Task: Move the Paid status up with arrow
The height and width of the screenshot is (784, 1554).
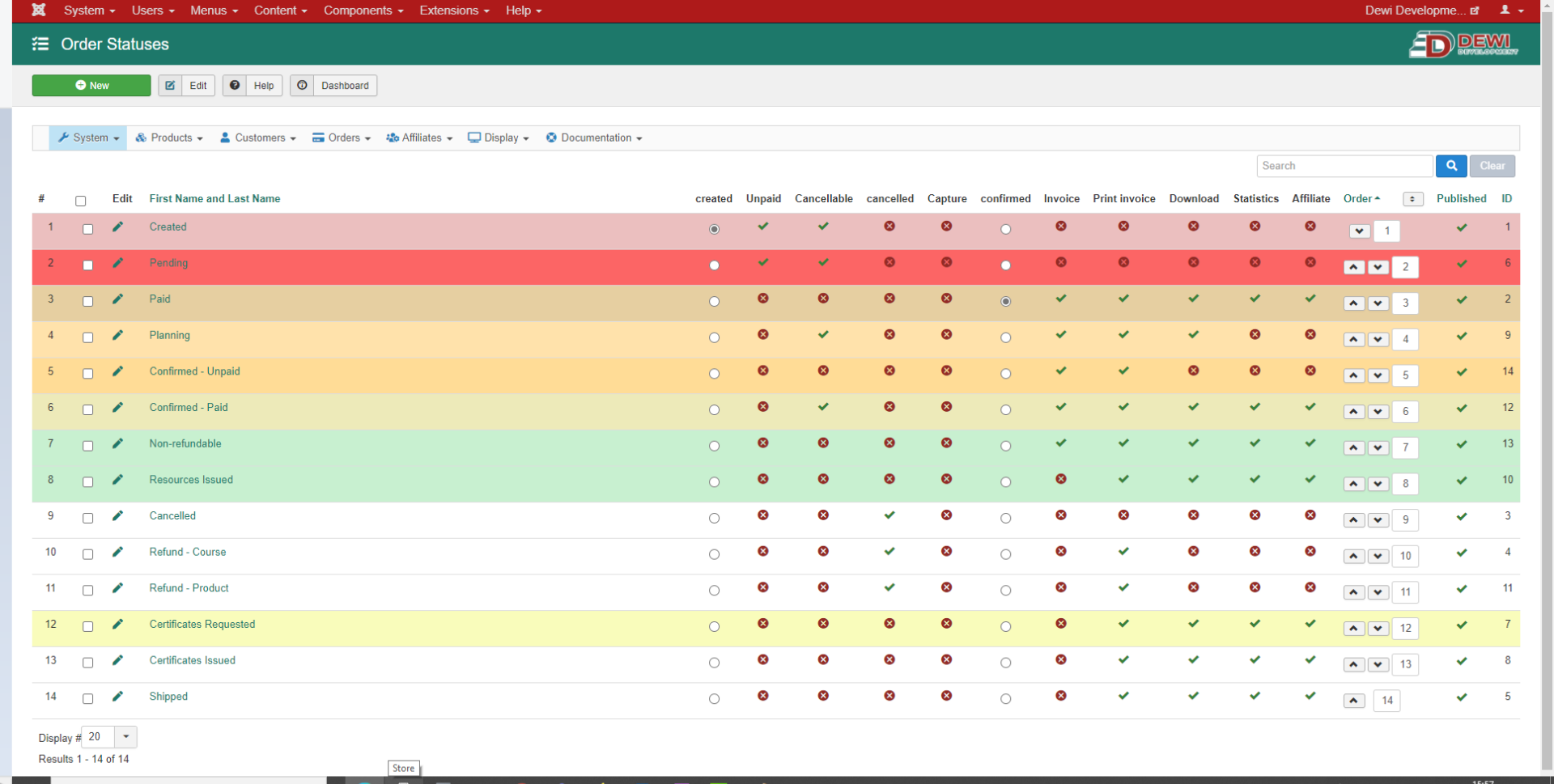Action: (x=1354, y=303)
